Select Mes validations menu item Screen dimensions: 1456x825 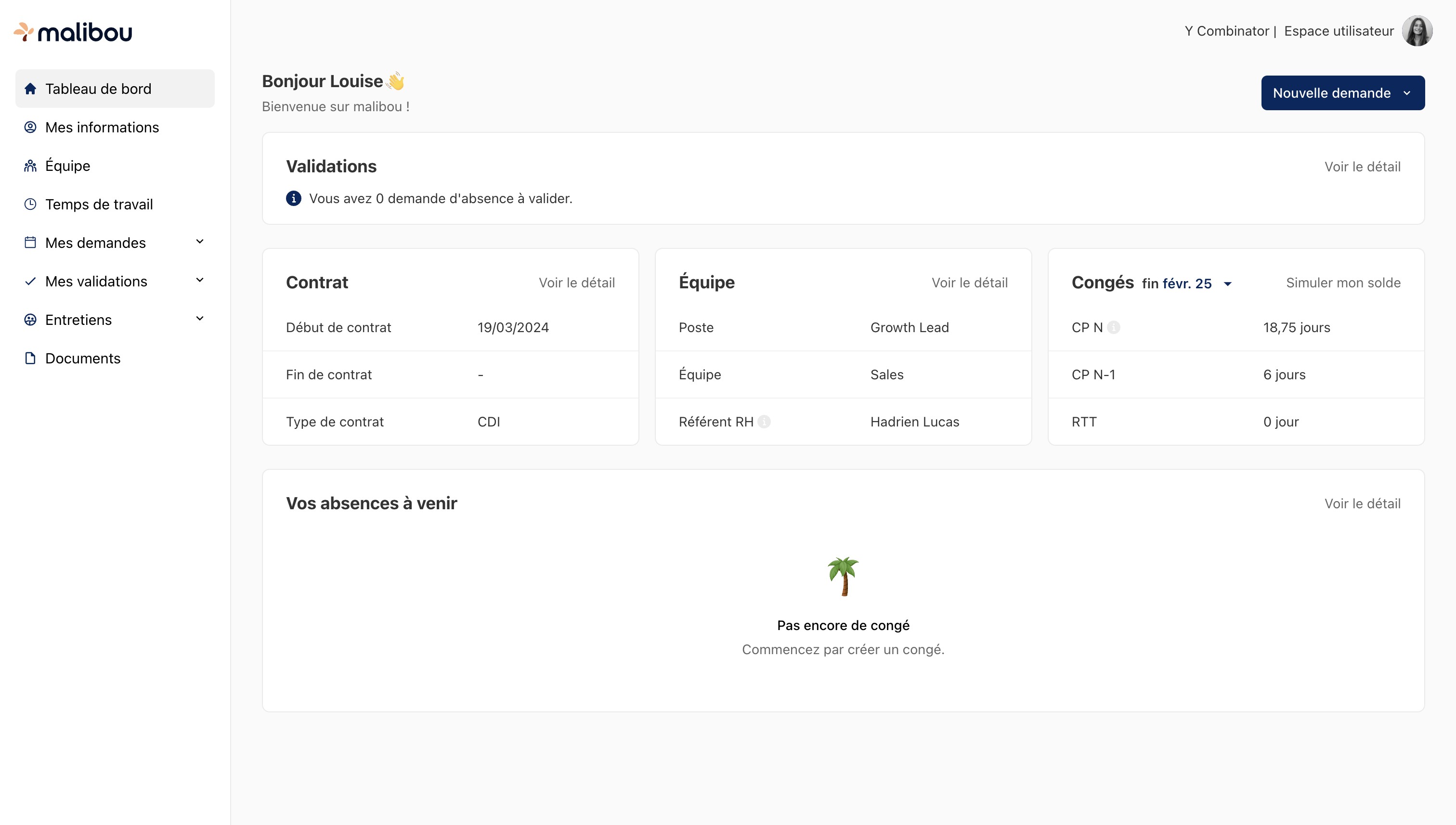pos(115,281)
